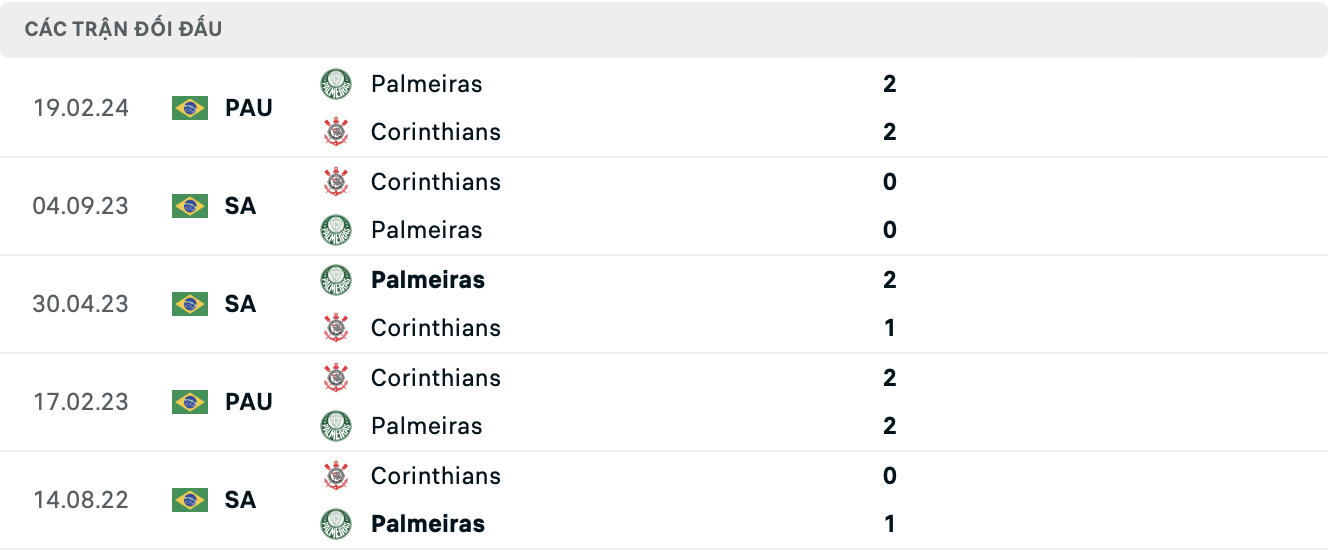The image size is (1330, 554).
Task: Click the Corinthians crest in the 17.02.23 match
Action: click(x=336, y=378)
